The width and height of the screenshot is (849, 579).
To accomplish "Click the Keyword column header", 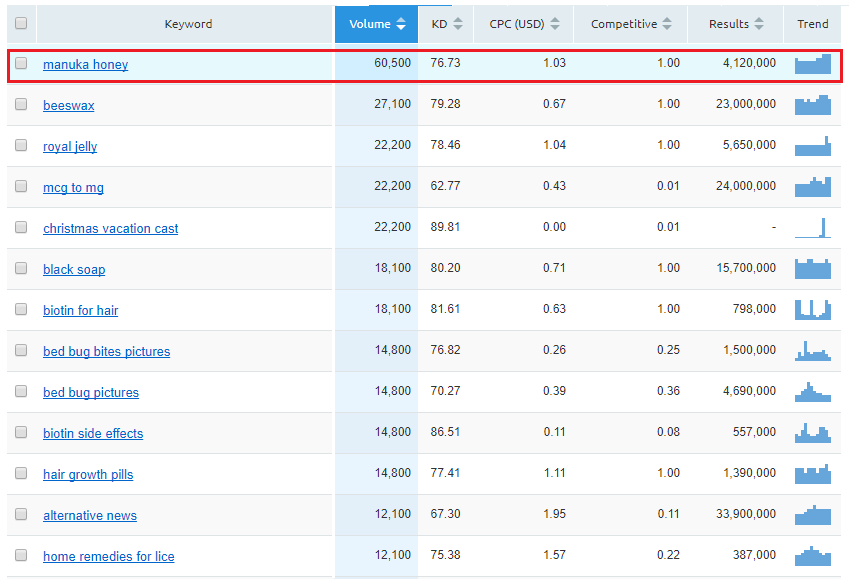I will [x=188, y=24].
